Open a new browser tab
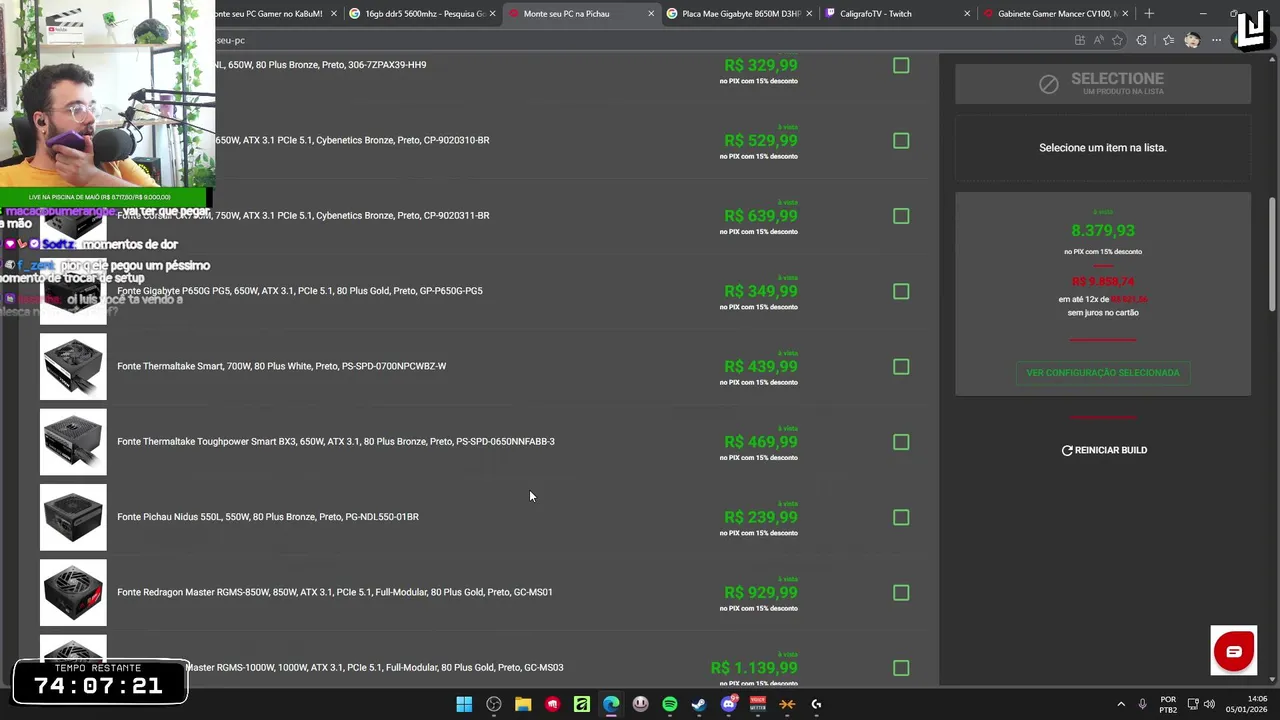The image size is (1280, 720). coord(1149,14)
